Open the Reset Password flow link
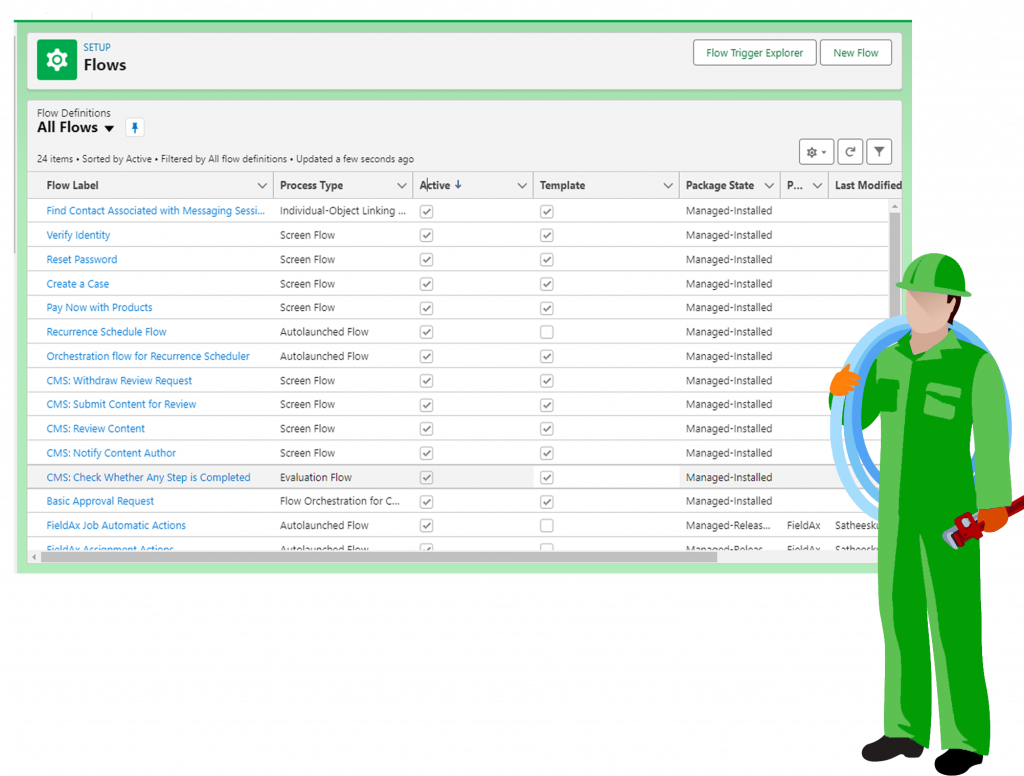 [81, 259]
